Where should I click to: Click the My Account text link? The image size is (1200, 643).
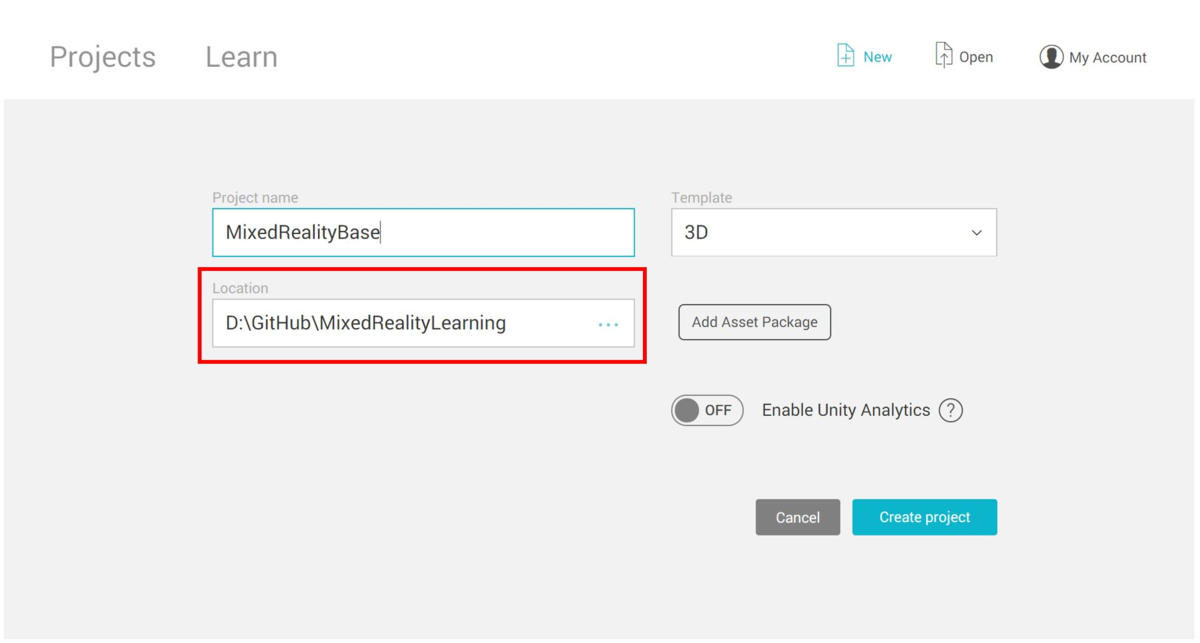coord(1108,58)
